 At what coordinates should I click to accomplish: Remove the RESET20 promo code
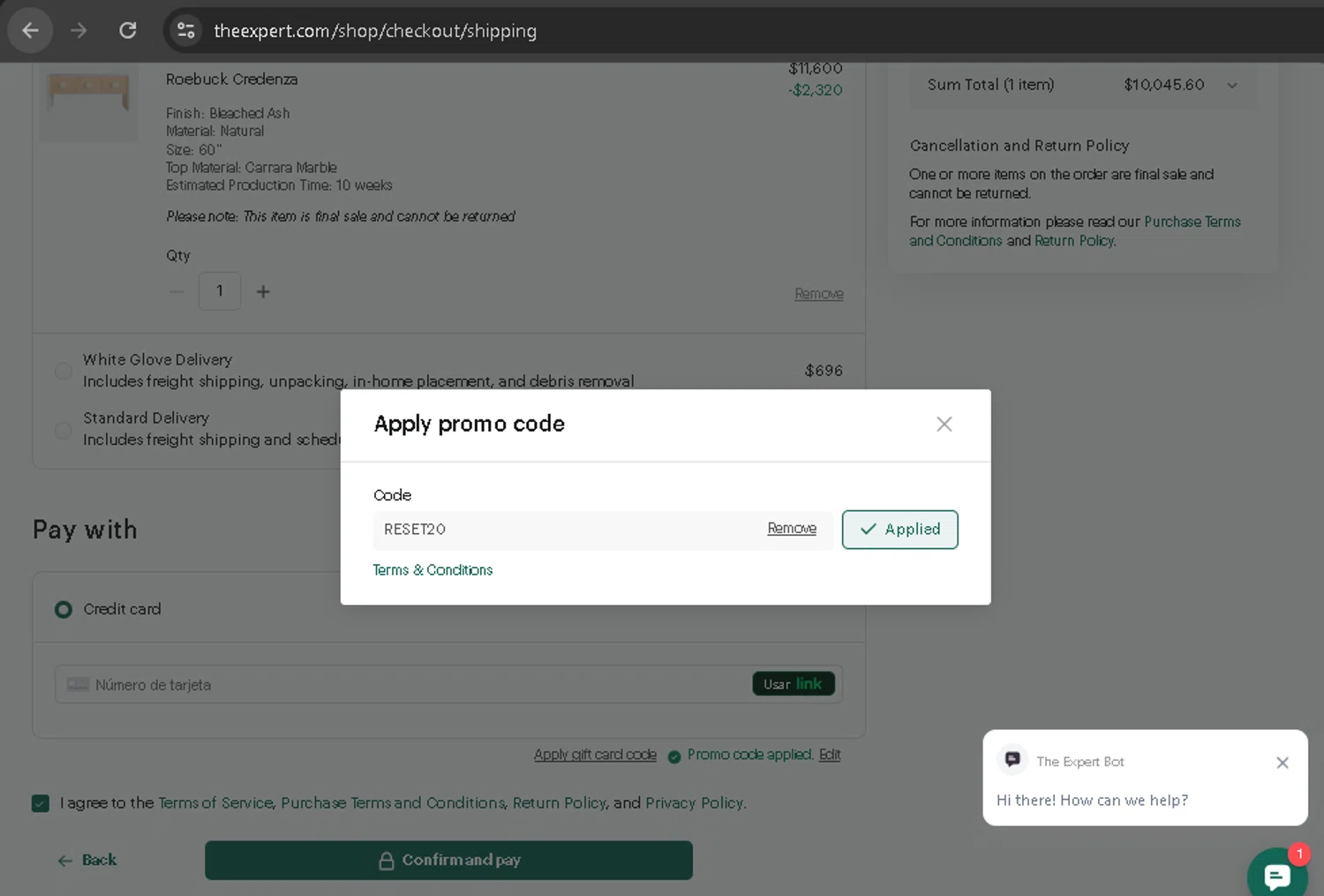point(792,529)
